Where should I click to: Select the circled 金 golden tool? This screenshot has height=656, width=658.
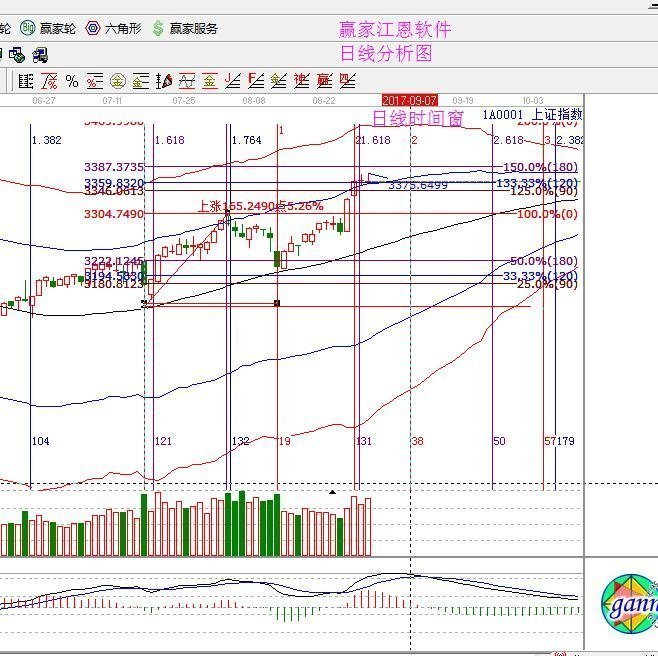click(118, 81)
